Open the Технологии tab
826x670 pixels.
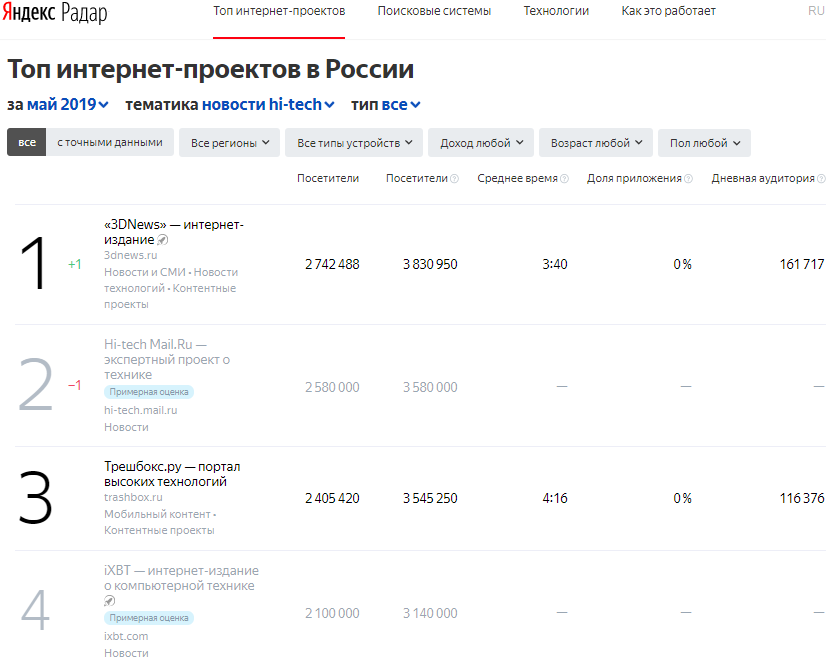556,11
